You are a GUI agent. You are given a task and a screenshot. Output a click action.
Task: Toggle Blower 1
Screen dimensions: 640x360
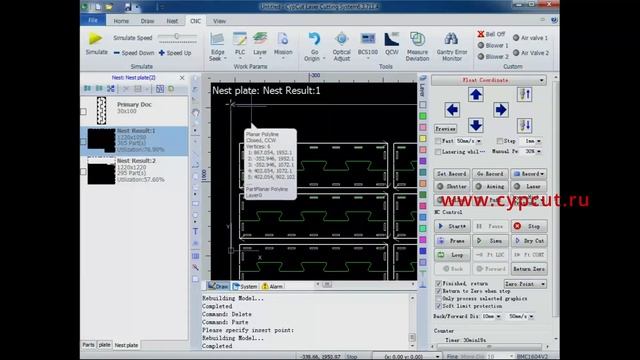point(493,45)
